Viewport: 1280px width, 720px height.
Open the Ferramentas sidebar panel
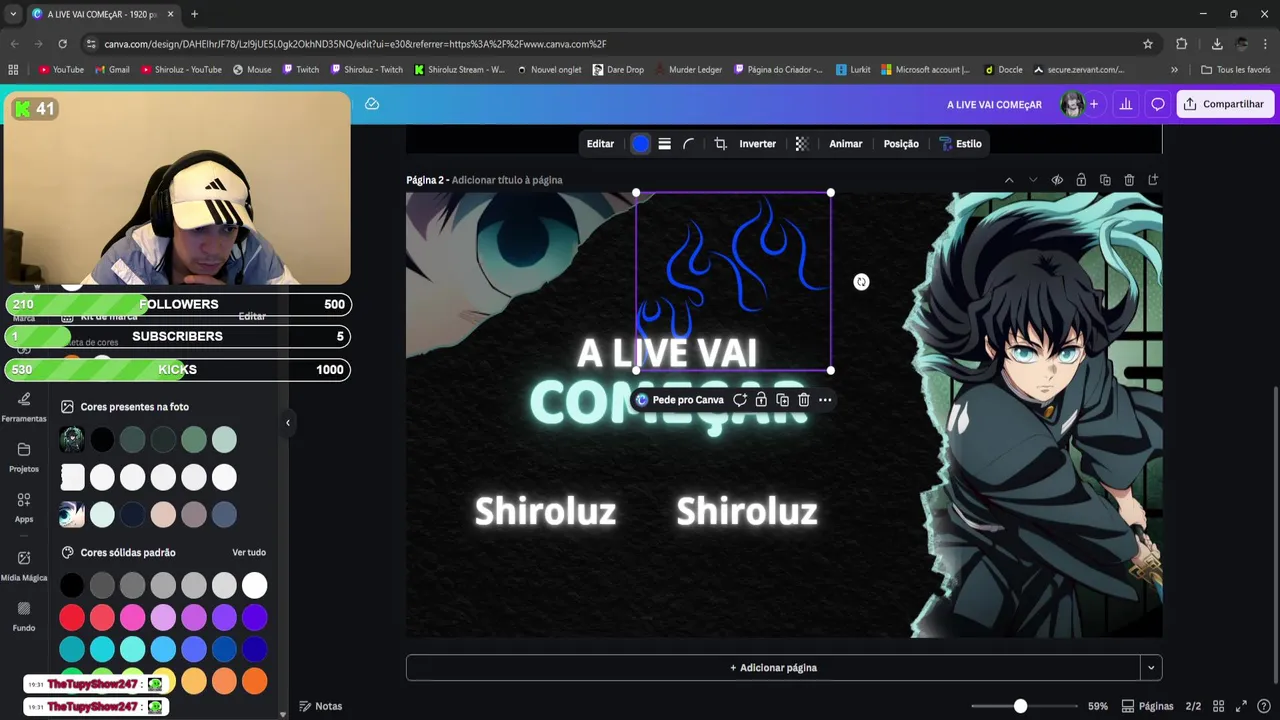pyautogui.click(x=24, y=407)
